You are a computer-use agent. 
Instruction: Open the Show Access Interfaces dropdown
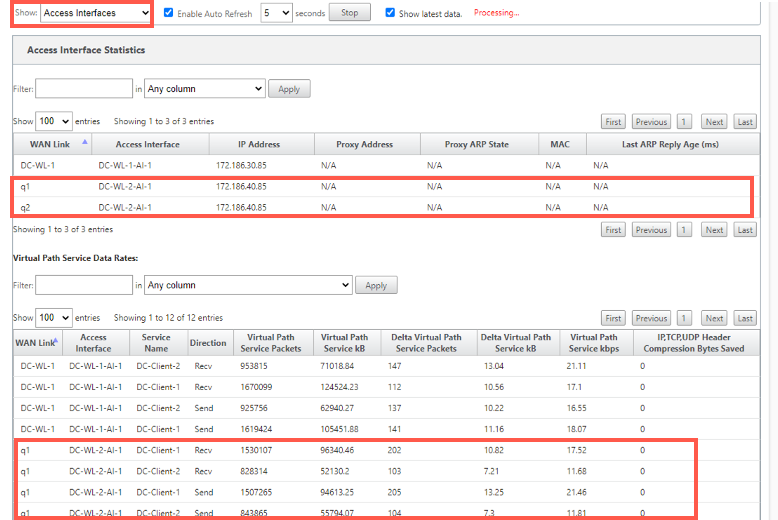tap(96, 13)
